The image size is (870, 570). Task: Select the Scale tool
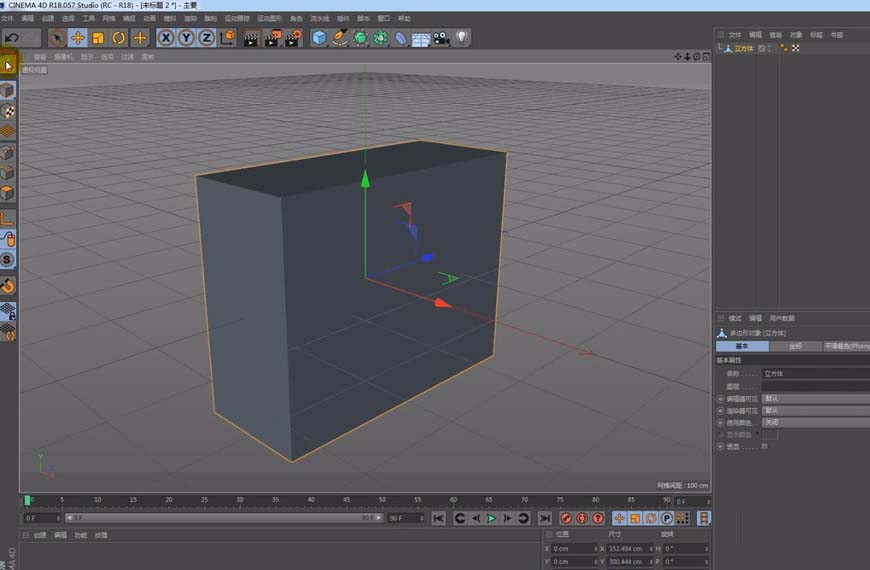98,38
